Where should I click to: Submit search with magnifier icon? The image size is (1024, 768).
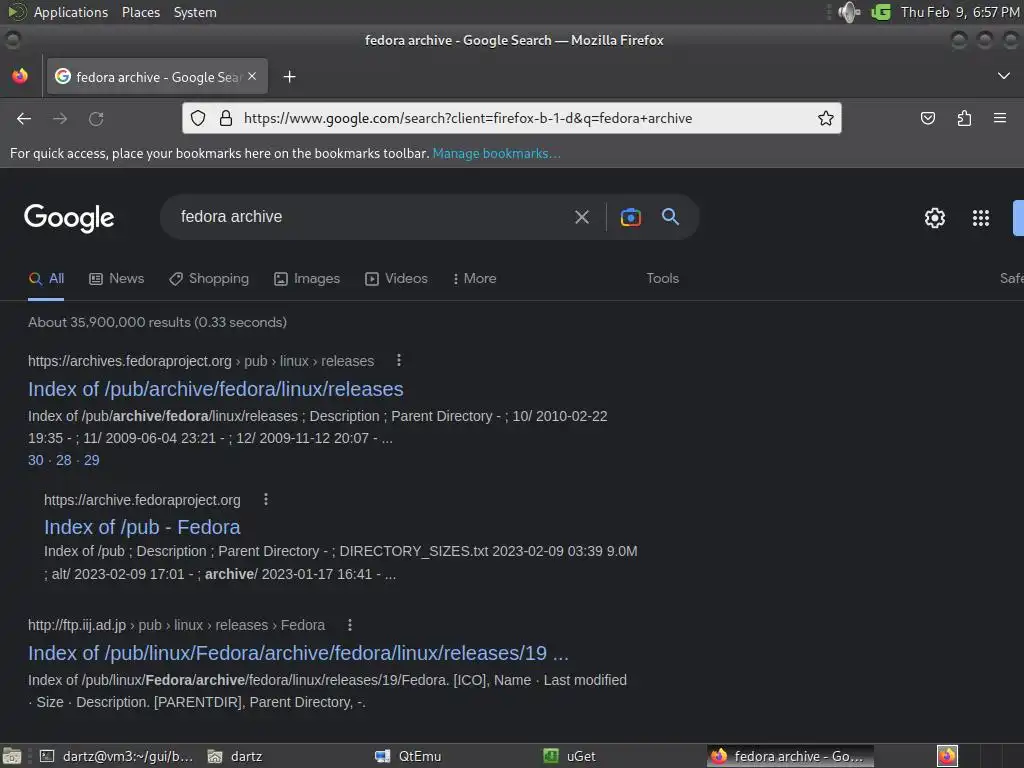coord(670,217)
